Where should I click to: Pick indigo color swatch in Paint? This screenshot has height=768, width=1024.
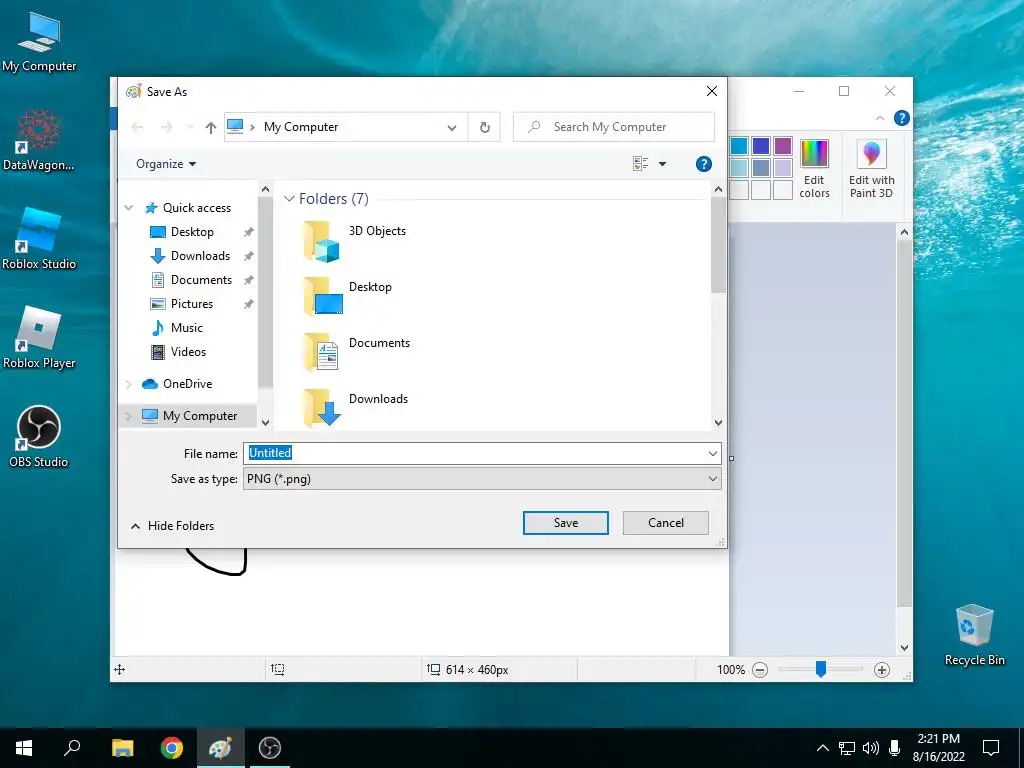click(x=761, y=146)
